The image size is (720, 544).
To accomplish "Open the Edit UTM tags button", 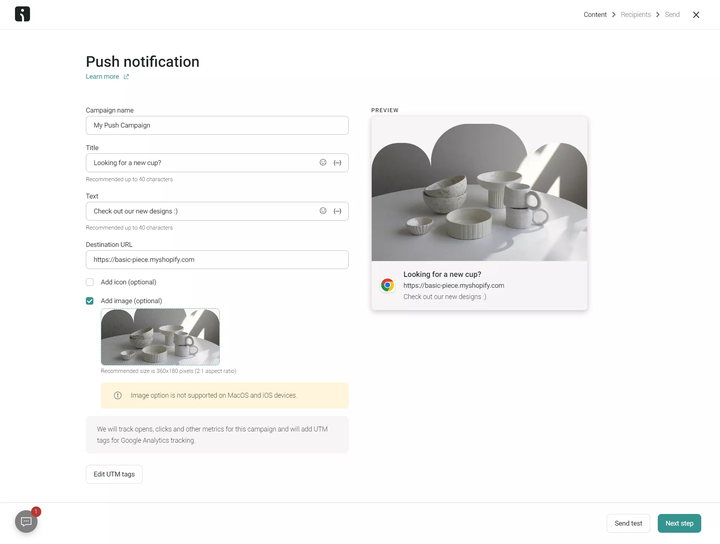I will tap(114, 474).
